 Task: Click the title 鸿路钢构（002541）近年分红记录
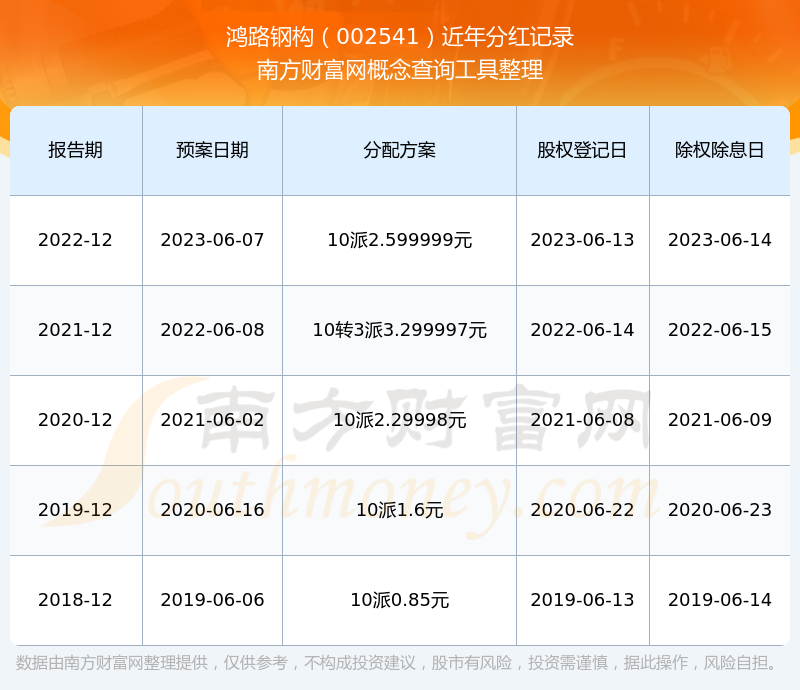(400, 37)
